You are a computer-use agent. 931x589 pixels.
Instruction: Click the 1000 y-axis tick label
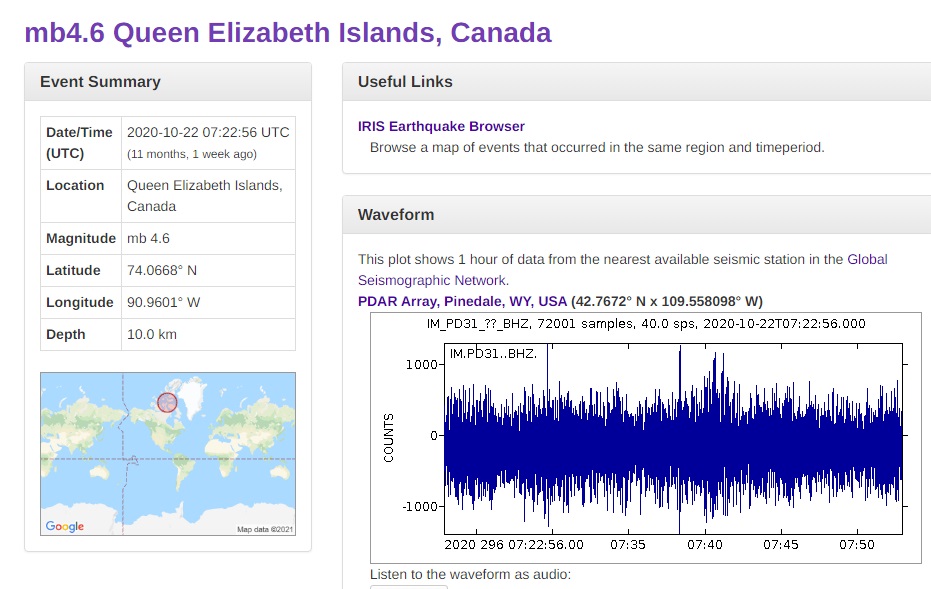pyautogui.click(x=422, y=365)
